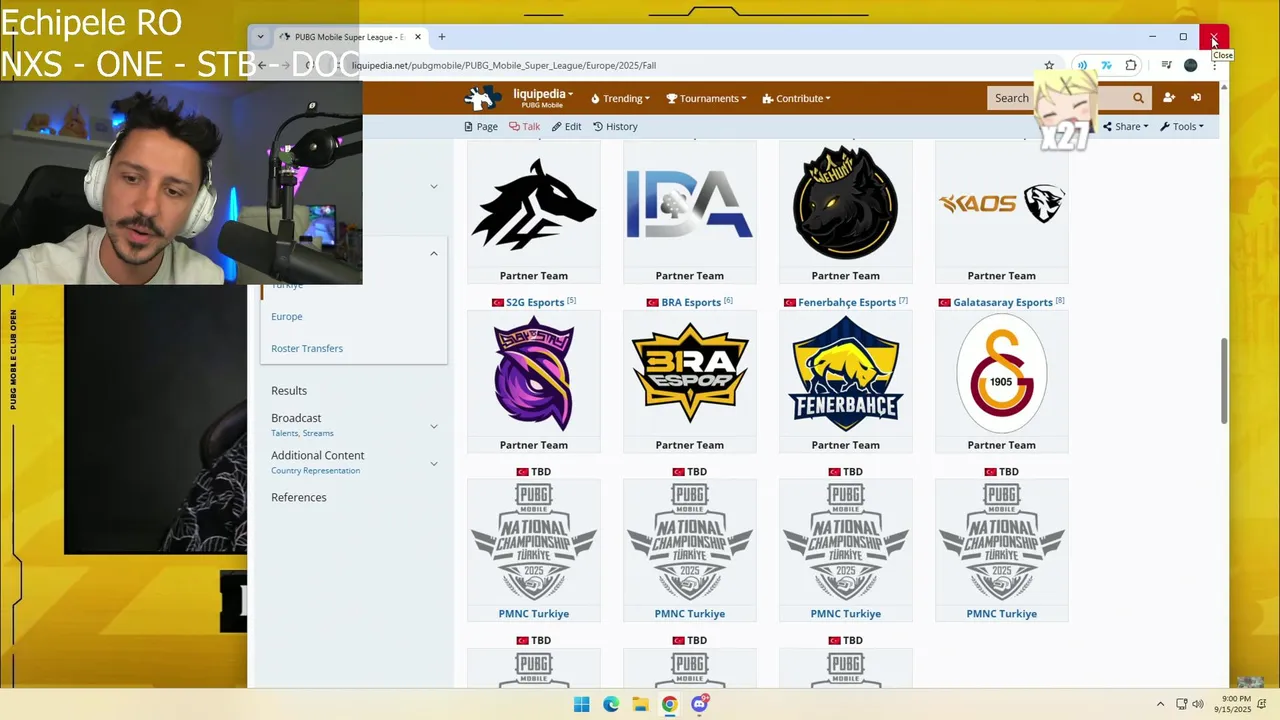The width and height of the screenshot is (1280, 720).
Task: Jump to References in the sidebar
Action: click(299, 497)
